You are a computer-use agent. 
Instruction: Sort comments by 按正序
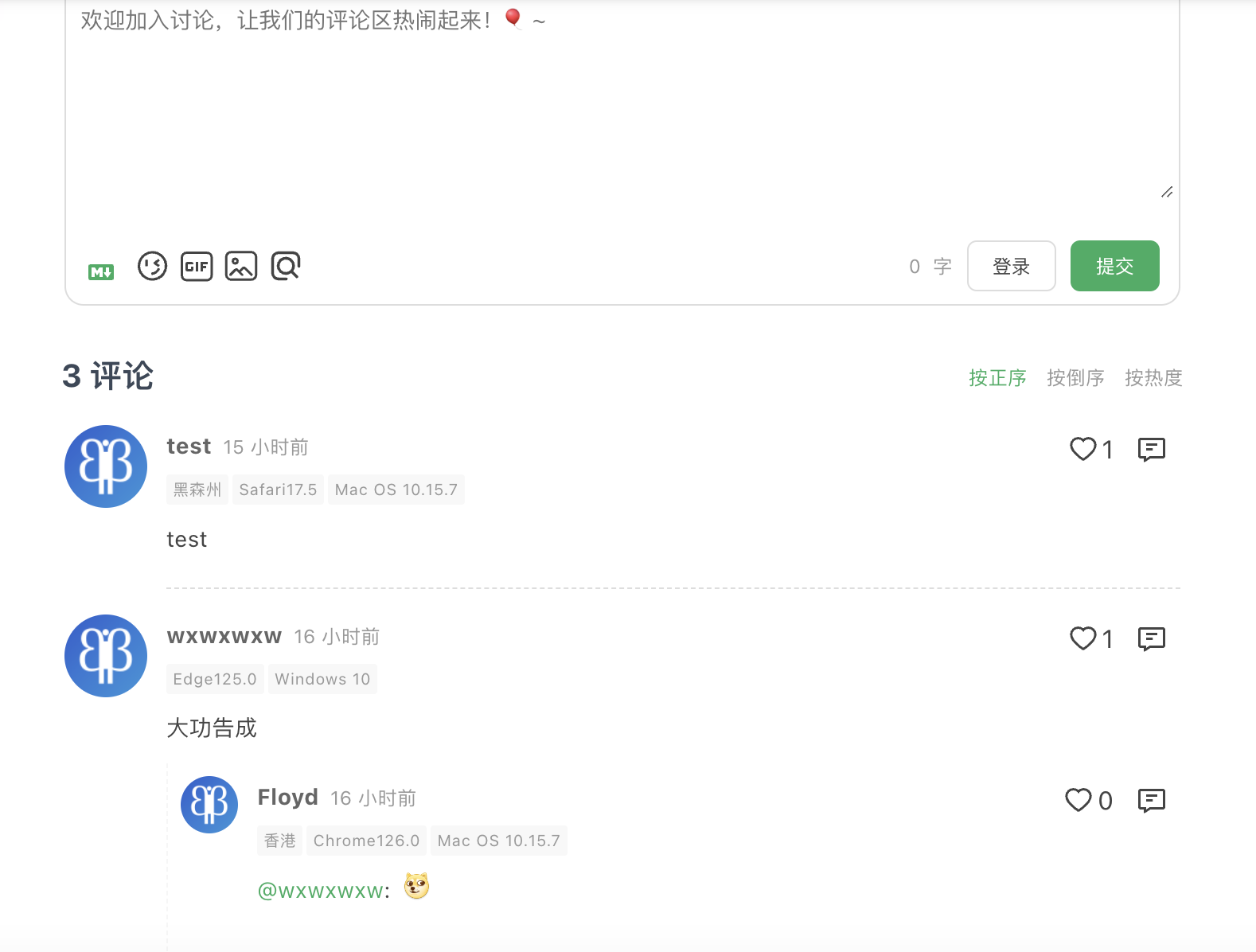[997, 377]
